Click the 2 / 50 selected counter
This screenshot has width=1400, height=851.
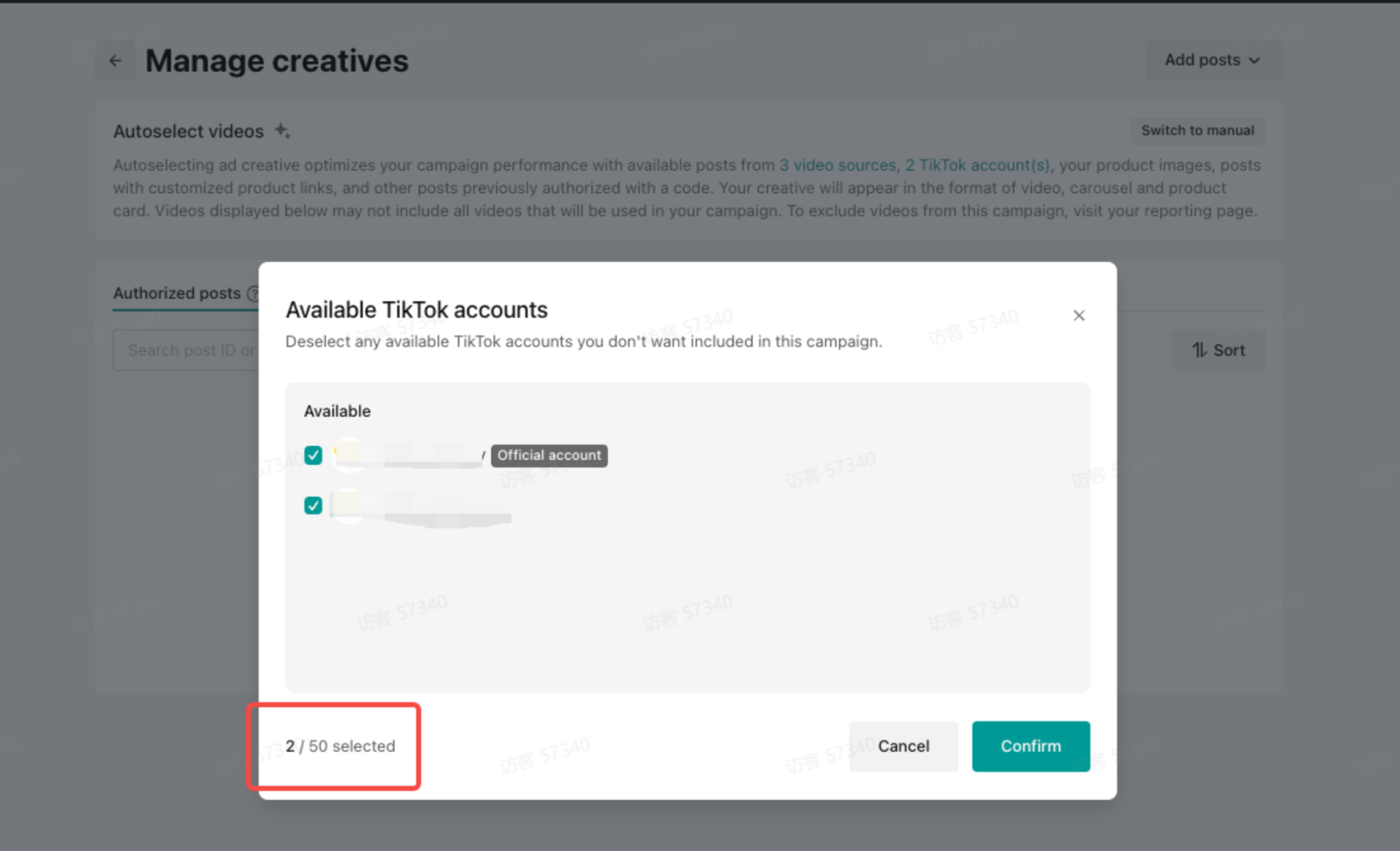click(x=340, y=746)
